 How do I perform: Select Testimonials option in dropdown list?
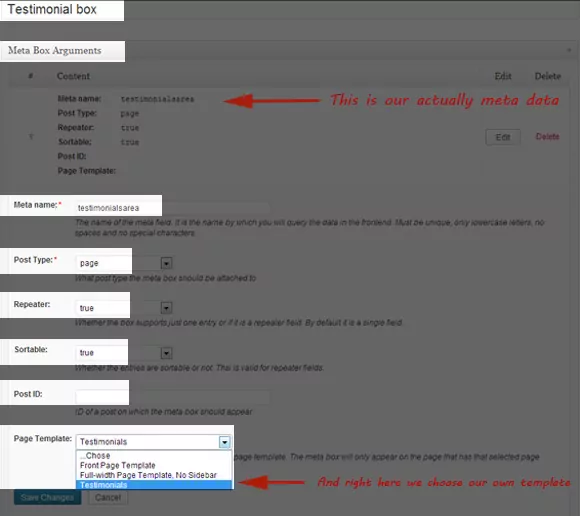tap(154, 485)
